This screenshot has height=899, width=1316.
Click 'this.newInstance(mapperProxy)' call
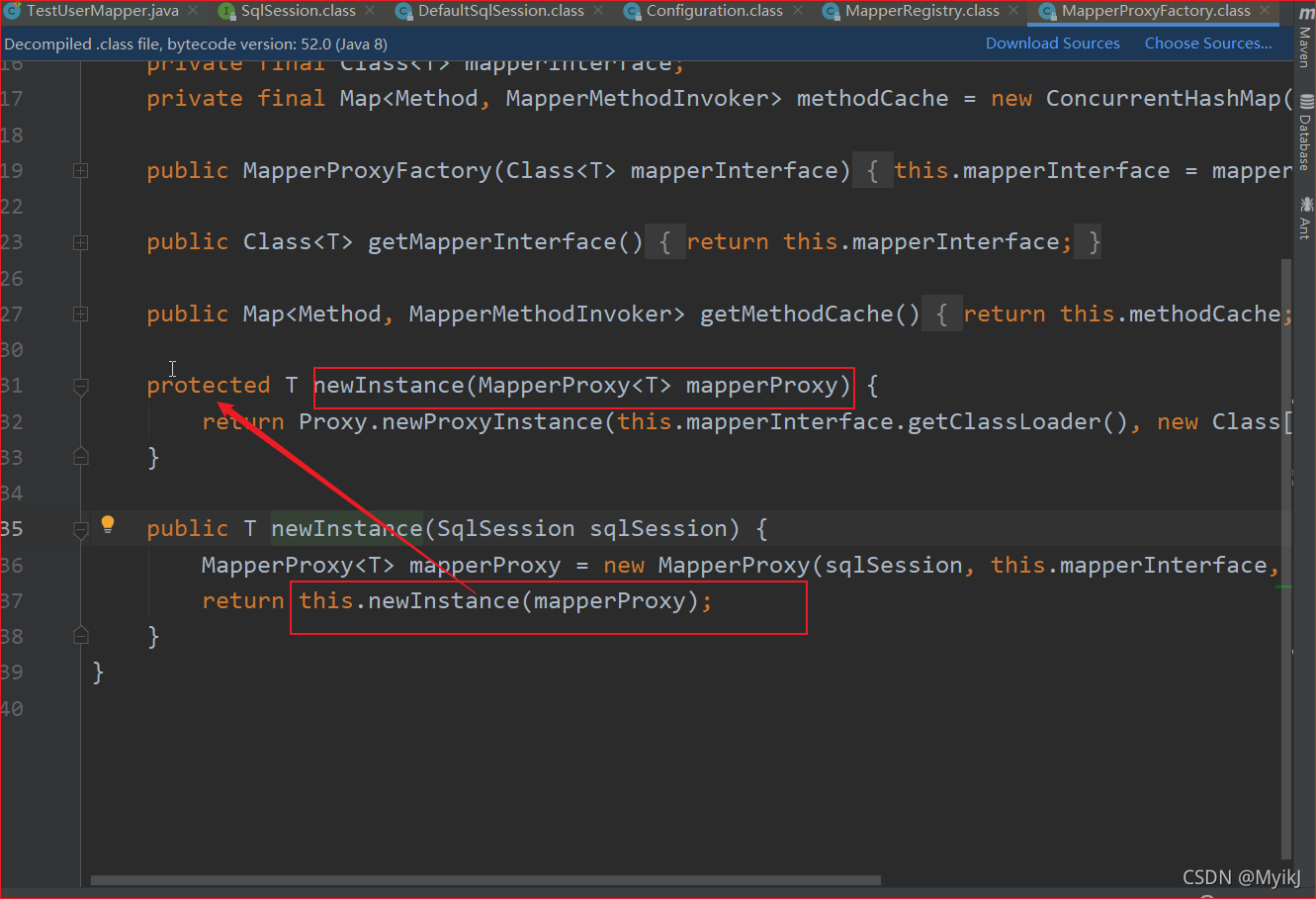coord(498,601)
